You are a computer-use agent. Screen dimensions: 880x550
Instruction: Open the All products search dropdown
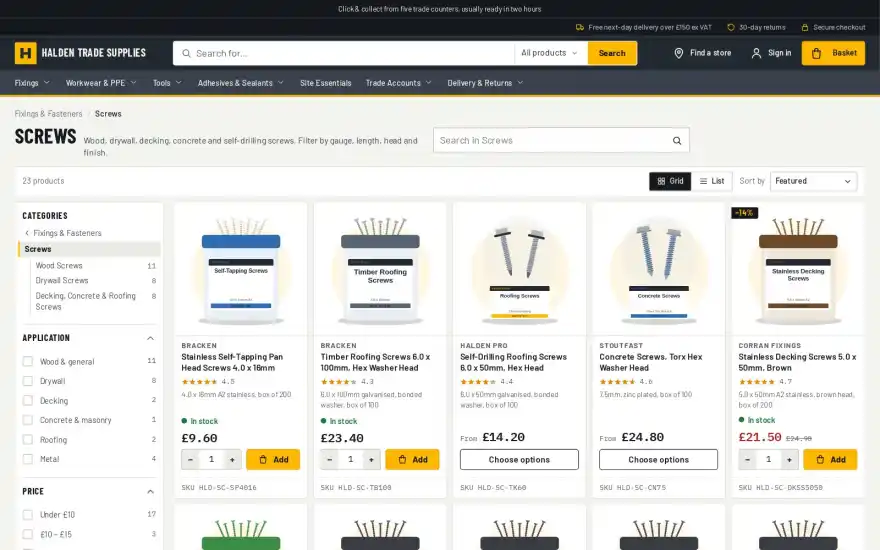[550, 53]
